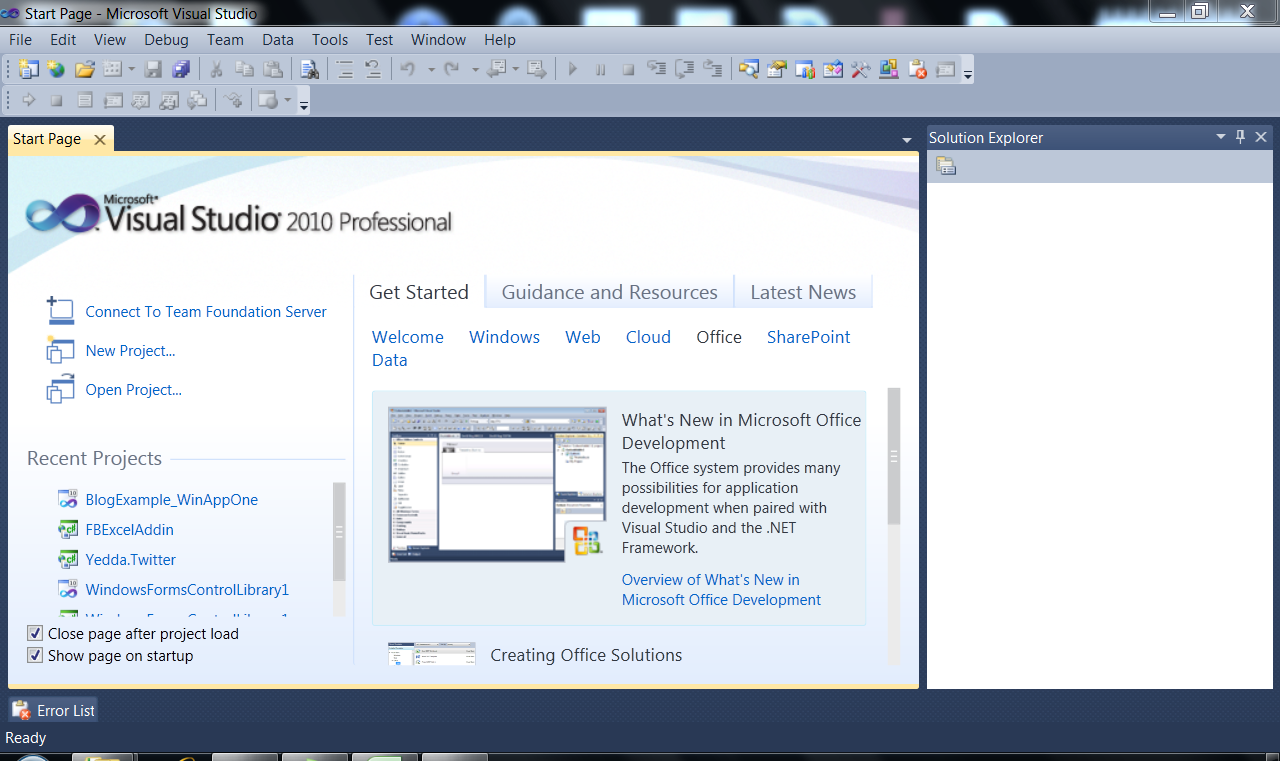Toggle Solution Explorer auto-hide pin

tap(1240, 137)
